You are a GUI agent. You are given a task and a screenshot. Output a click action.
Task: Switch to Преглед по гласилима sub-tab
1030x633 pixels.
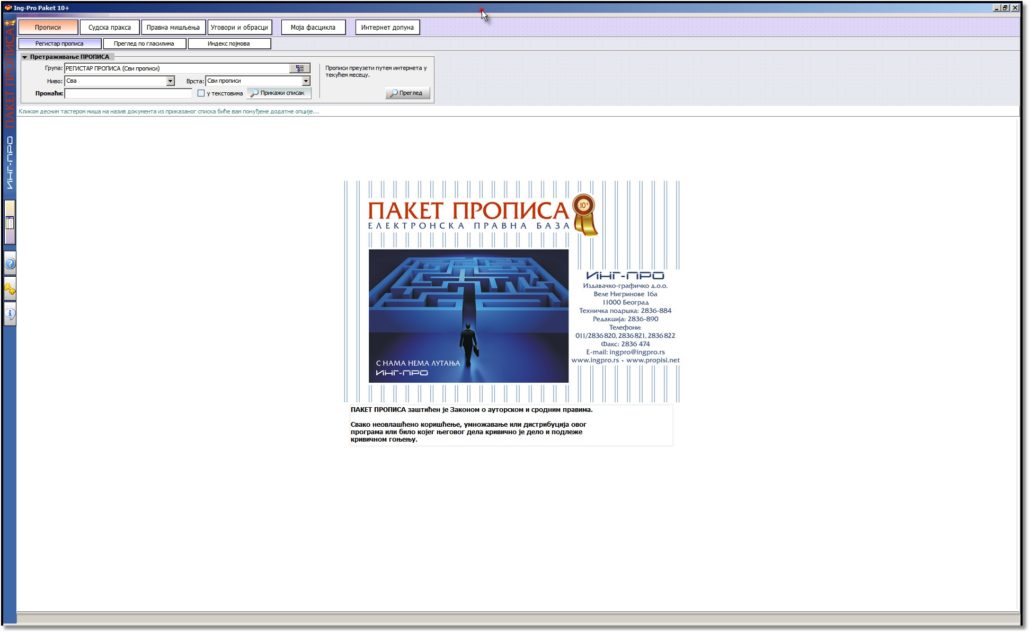point(145,43)
